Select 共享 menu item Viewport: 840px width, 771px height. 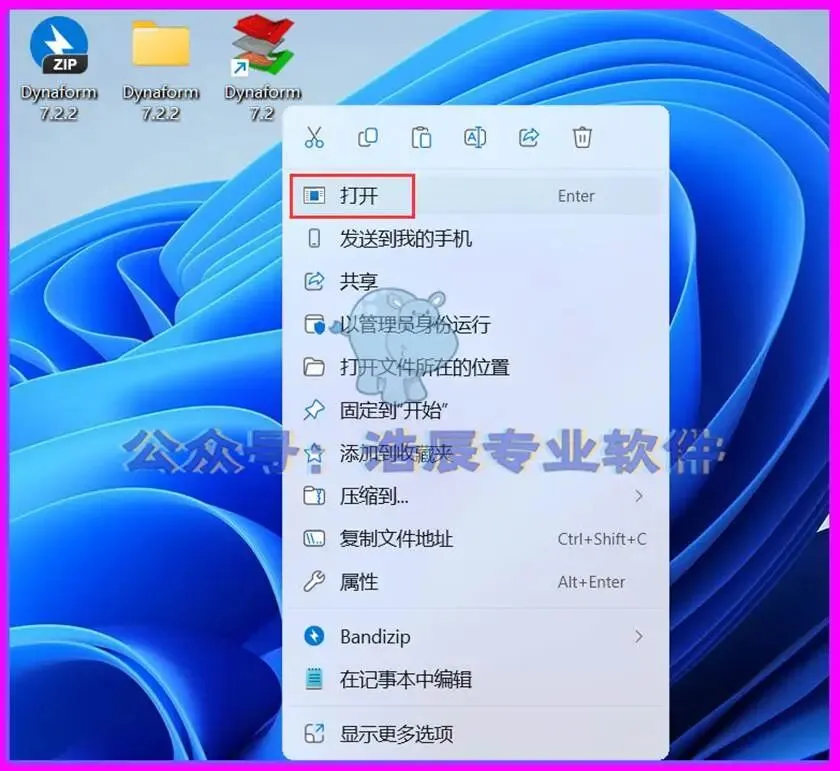click(475, 281)
